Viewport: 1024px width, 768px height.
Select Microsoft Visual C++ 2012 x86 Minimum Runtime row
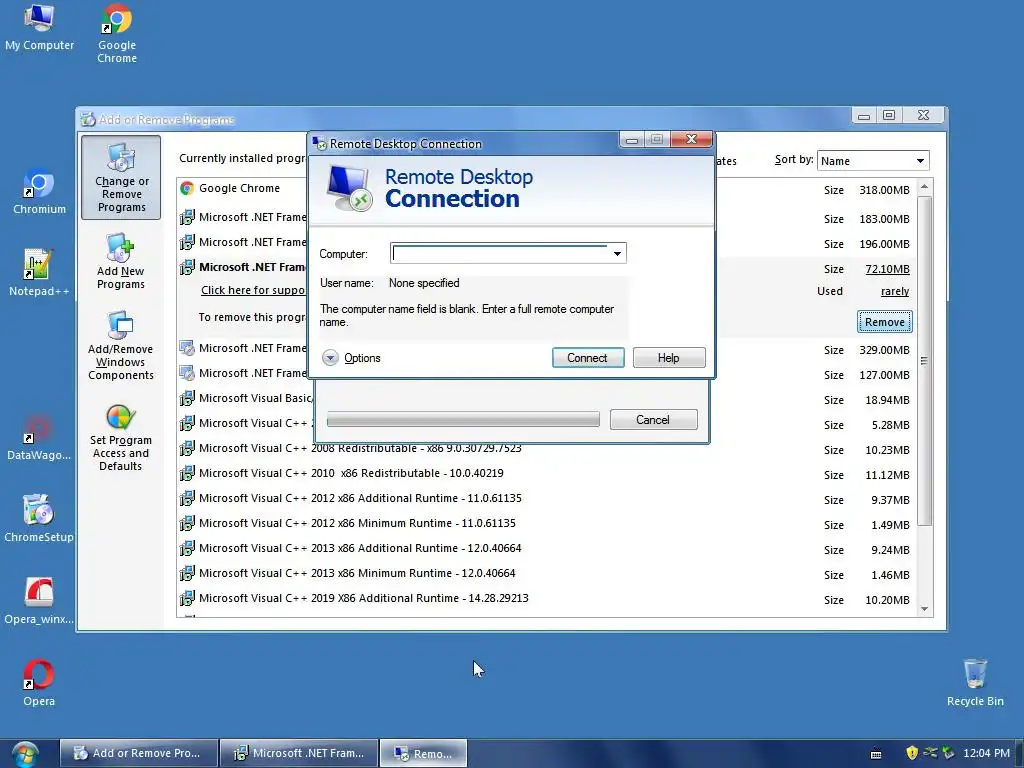[545, 524]
